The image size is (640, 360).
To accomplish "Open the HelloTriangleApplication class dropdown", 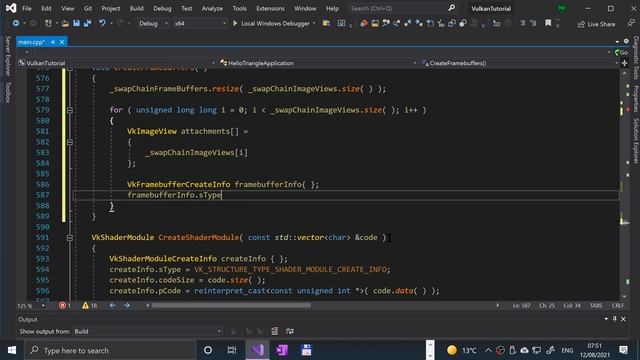I will pyautogui.click(x=318, y=63).
